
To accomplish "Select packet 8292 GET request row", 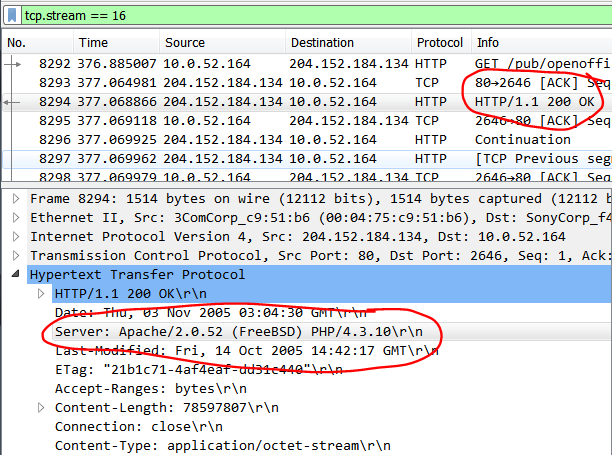I will pos(307,64).
